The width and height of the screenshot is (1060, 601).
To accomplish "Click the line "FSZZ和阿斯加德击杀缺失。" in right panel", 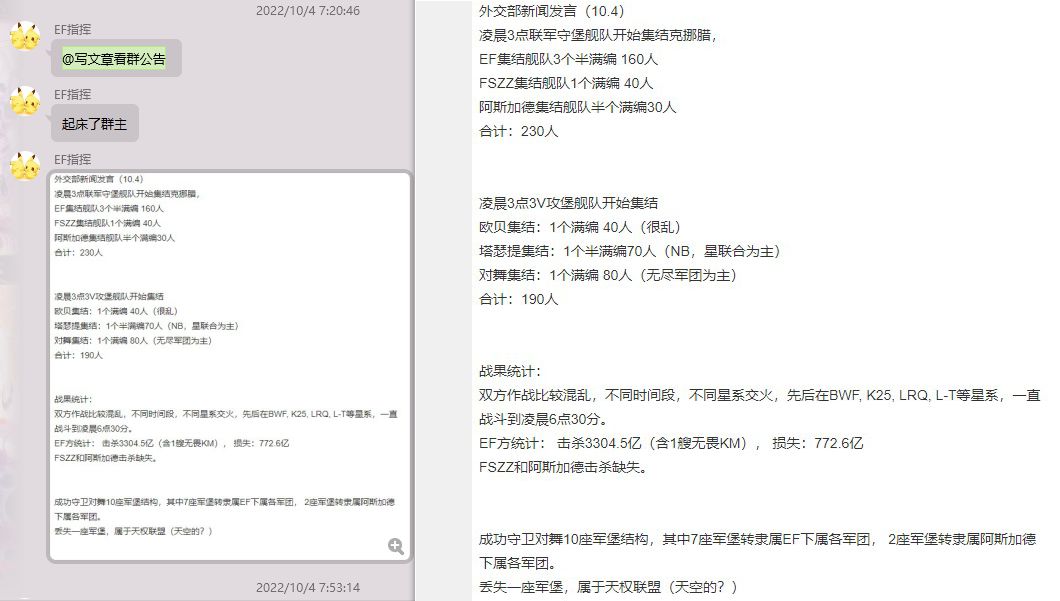I will tap(563, 467).
